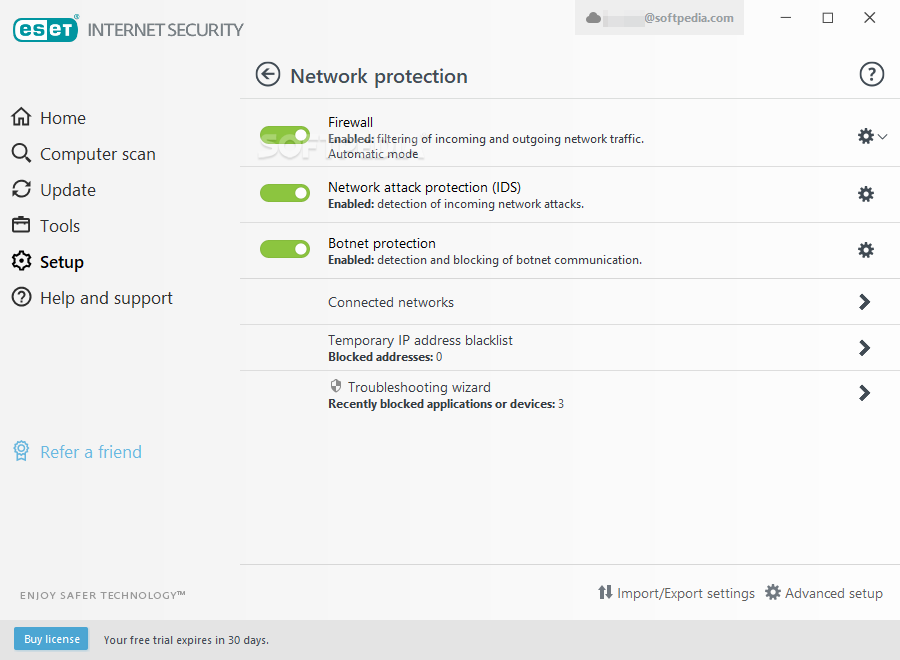The image size is (900, 660).
Task: Toggle the Firewall switch off
Action: click(x=285, y=135)
